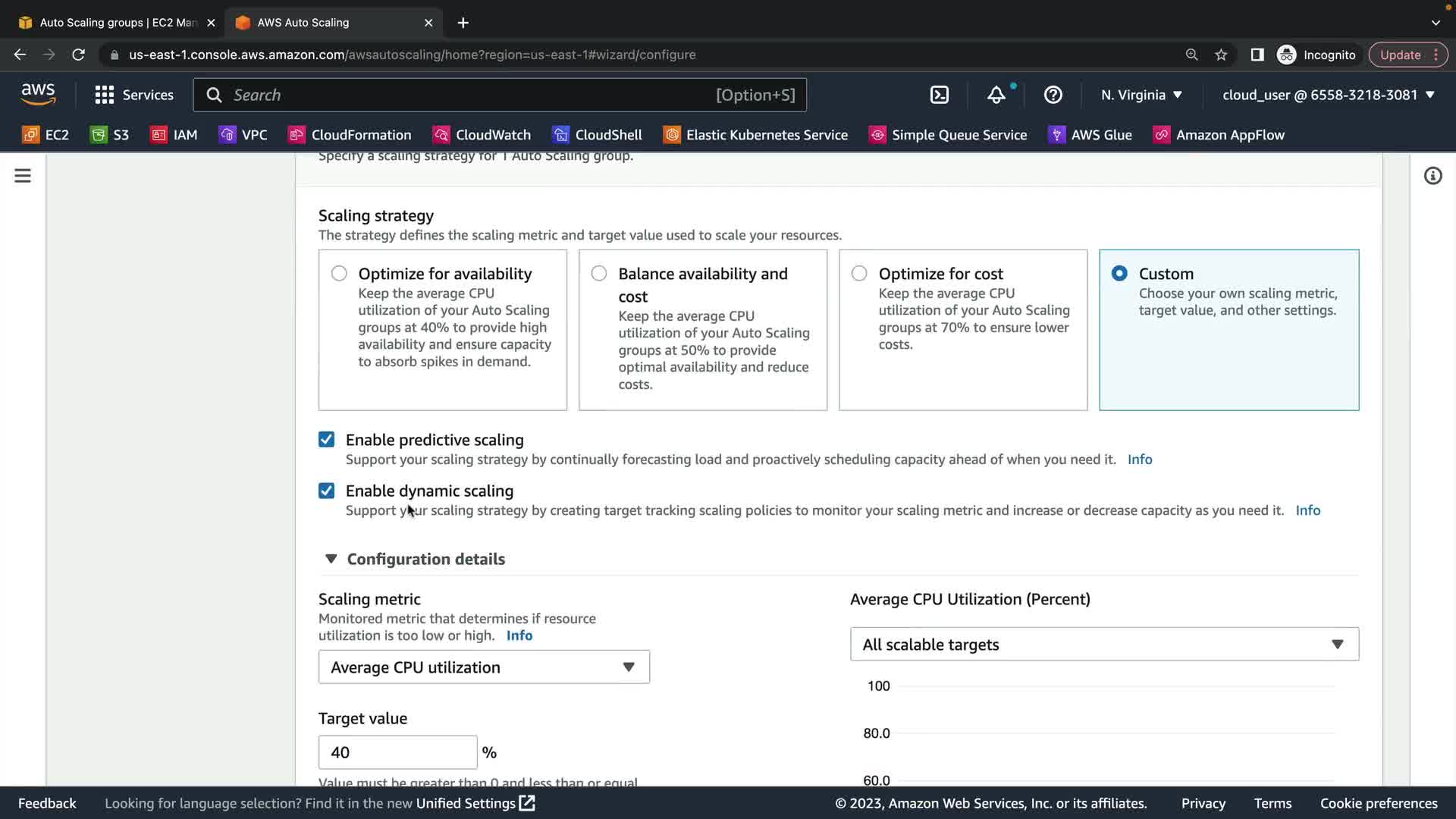Open the CloudShell terminal icon in header

pyautogui.click(x=939, y=95)
